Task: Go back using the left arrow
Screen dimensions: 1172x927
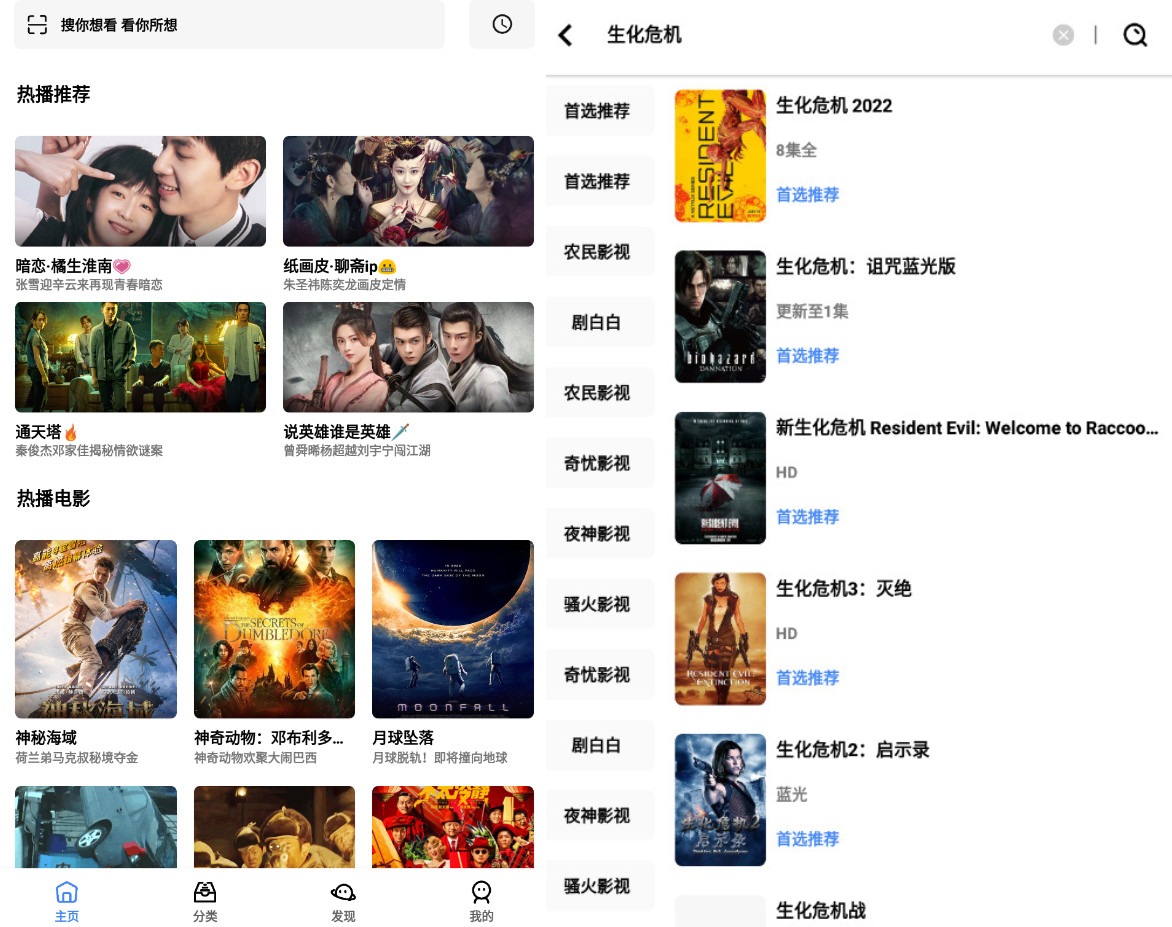Action: click(565, 35)
